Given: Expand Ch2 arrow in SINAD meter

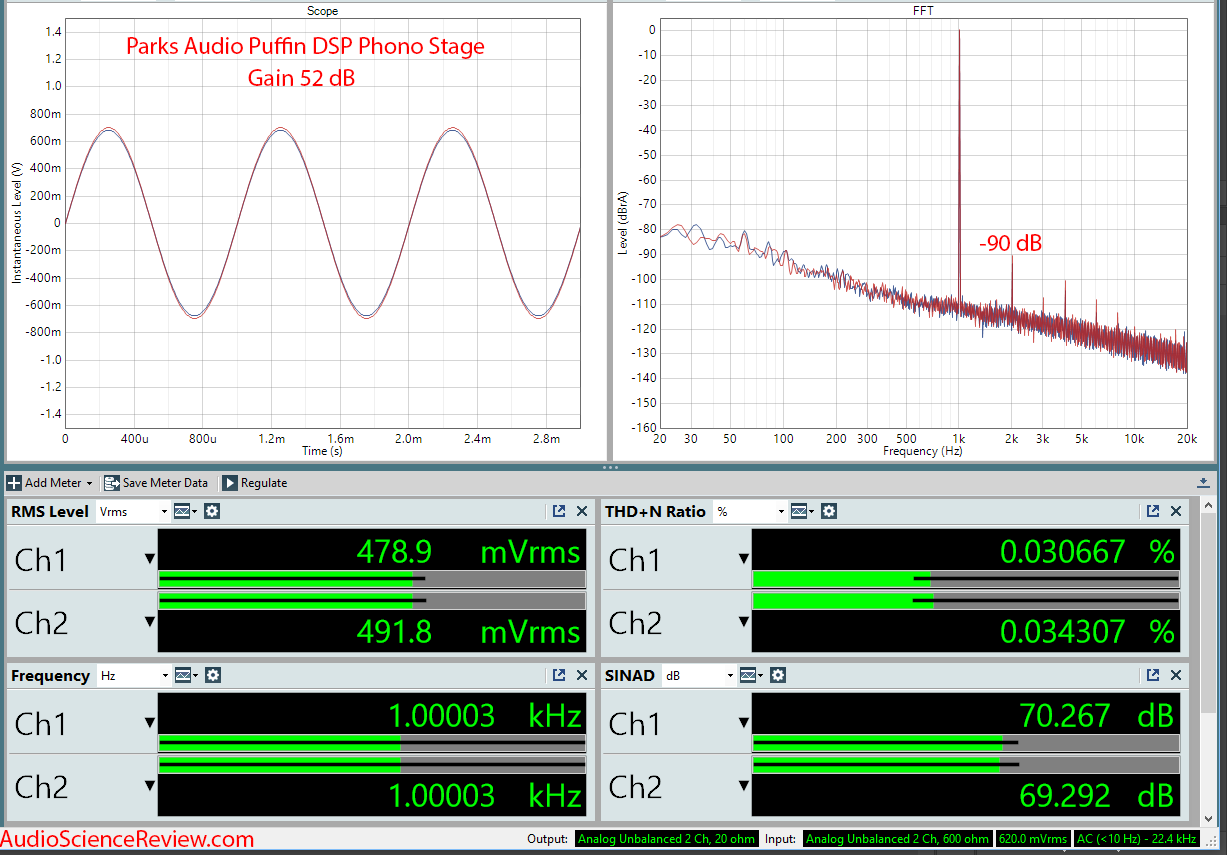Looking at the screenshot, I should [744, 786].
